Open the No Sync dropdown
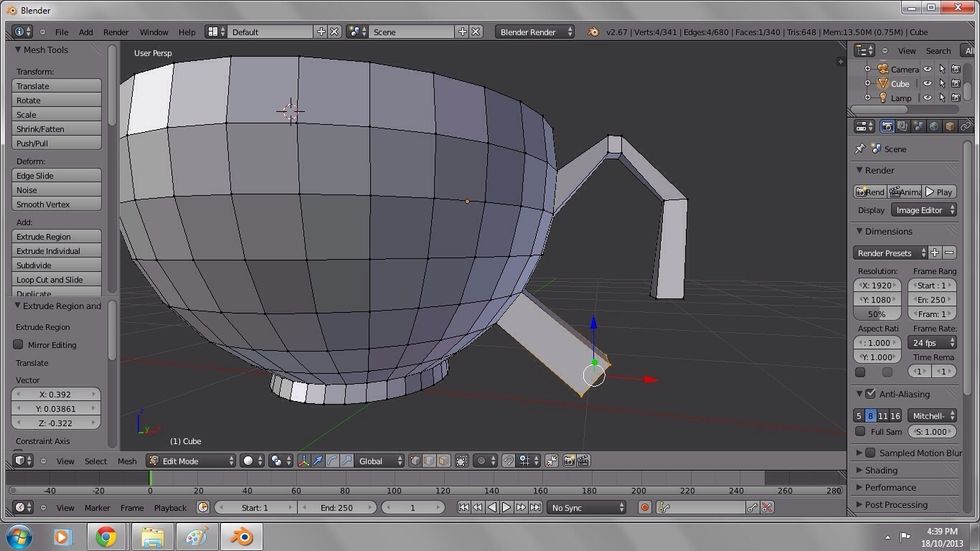The width and height of the screenshot is (980, 551). [586, 508]
